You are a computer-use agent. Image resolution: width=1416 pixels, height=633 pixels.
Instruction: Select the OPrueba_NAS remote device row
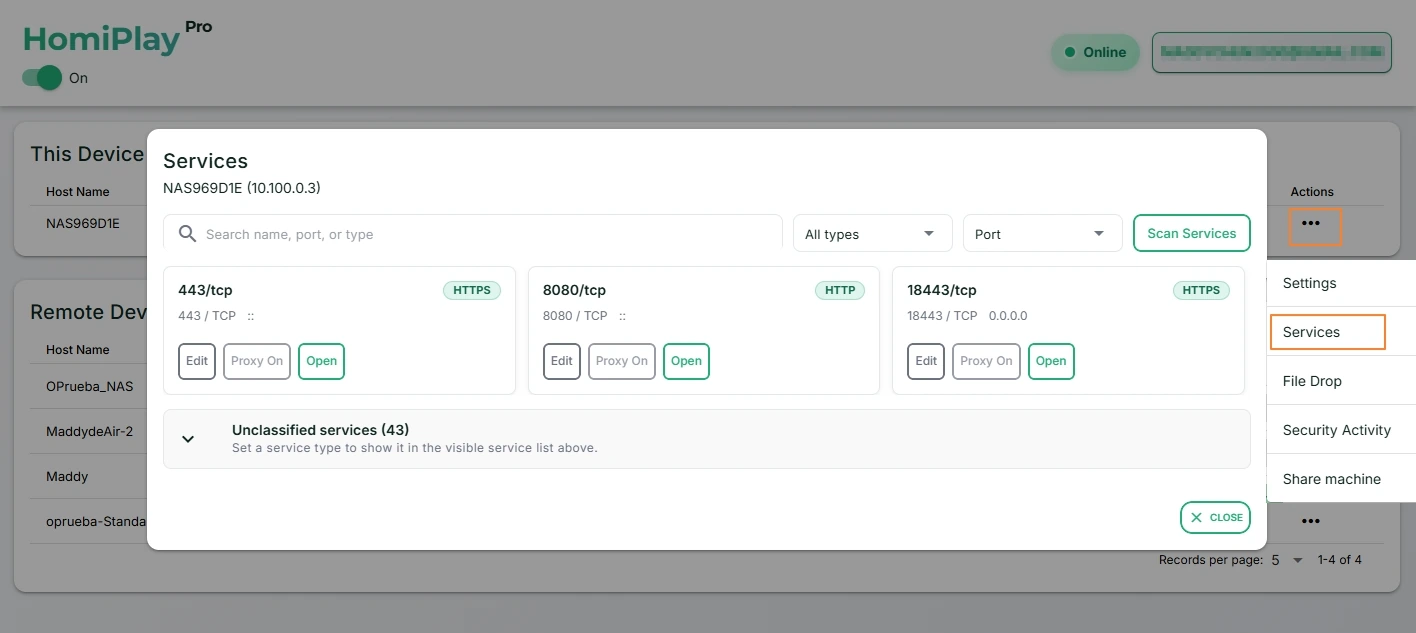[89, 386]
